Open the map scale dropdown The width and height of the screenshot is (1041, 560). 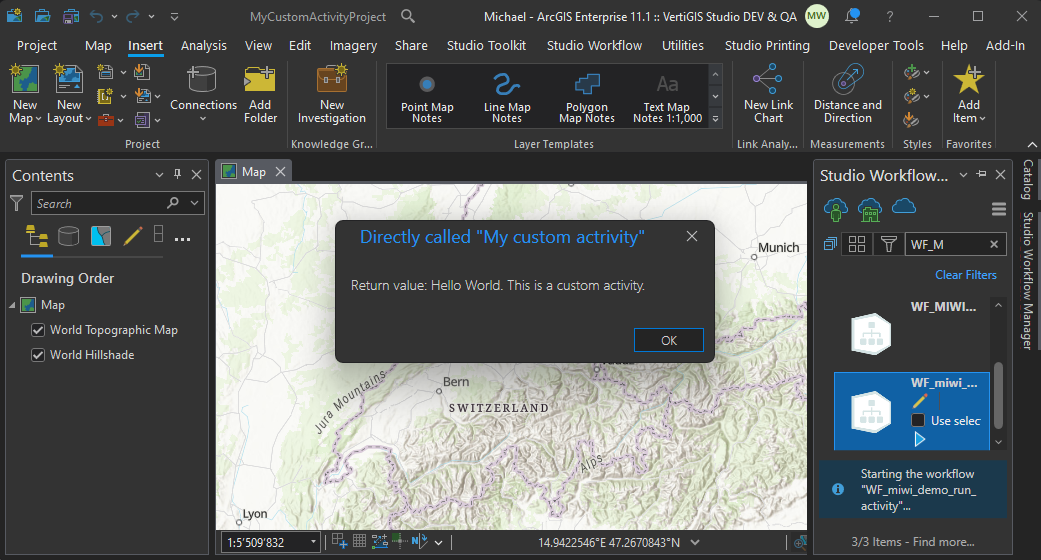click(314, 542)
